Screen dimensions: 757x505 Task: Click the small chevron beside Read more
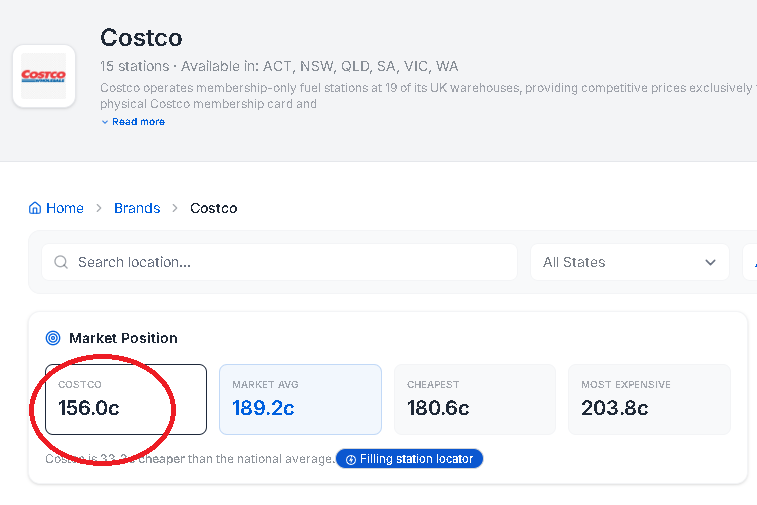coord(105,122)
